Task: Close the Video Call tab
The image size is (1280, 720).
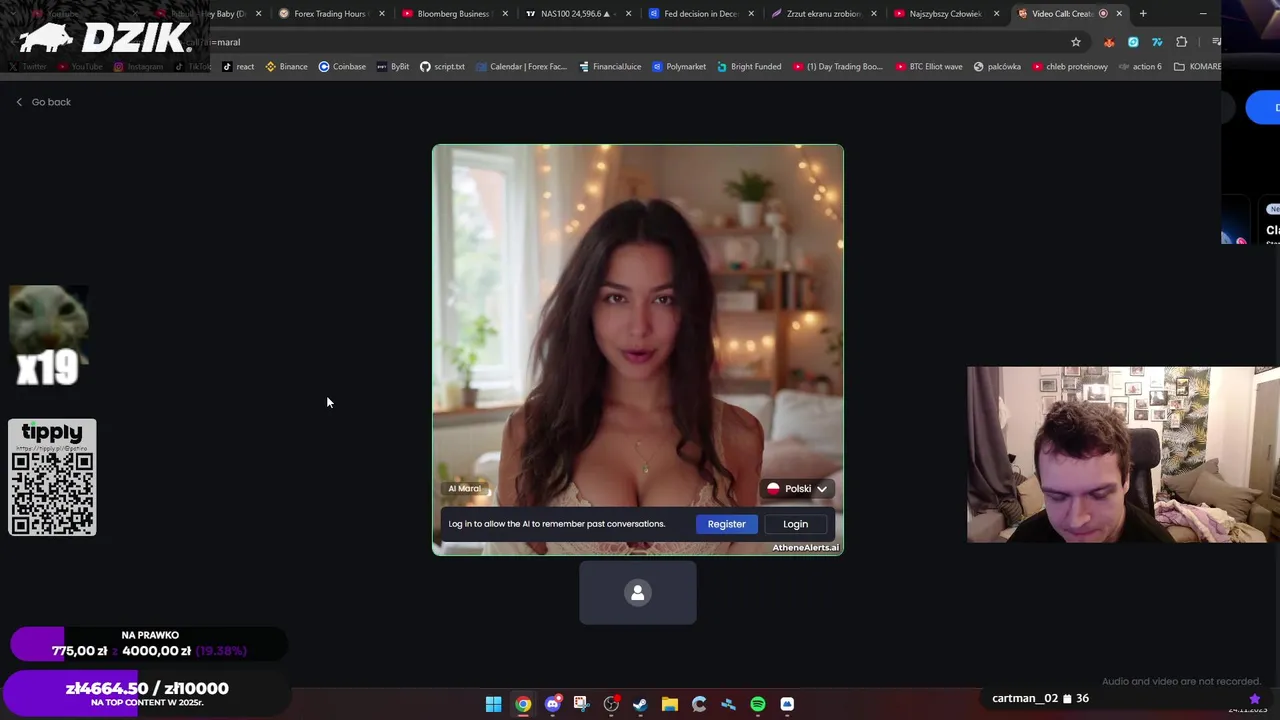Action: (1119, 14)
